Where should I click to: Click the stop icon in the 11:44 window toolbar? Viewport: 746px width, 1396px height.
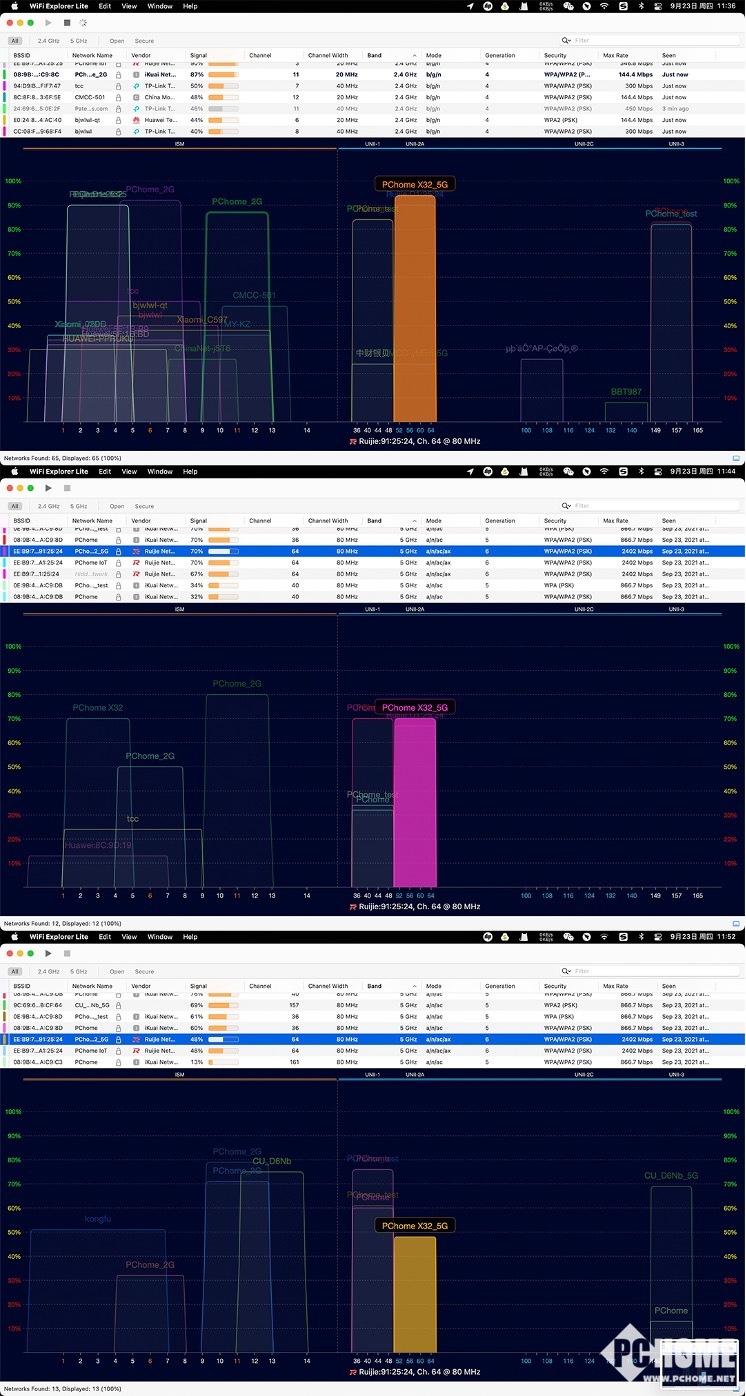tap(66, 488)
